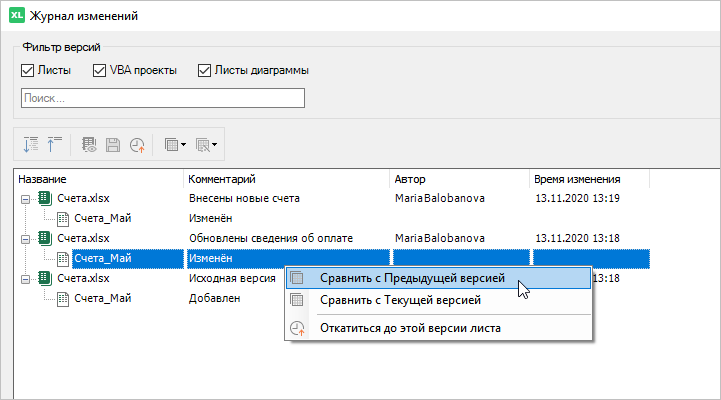Image resolution: width=721 pixels, height=400 pixels.
Task: Open the last toolbar dropdown arrow
Action: [214, 146]
